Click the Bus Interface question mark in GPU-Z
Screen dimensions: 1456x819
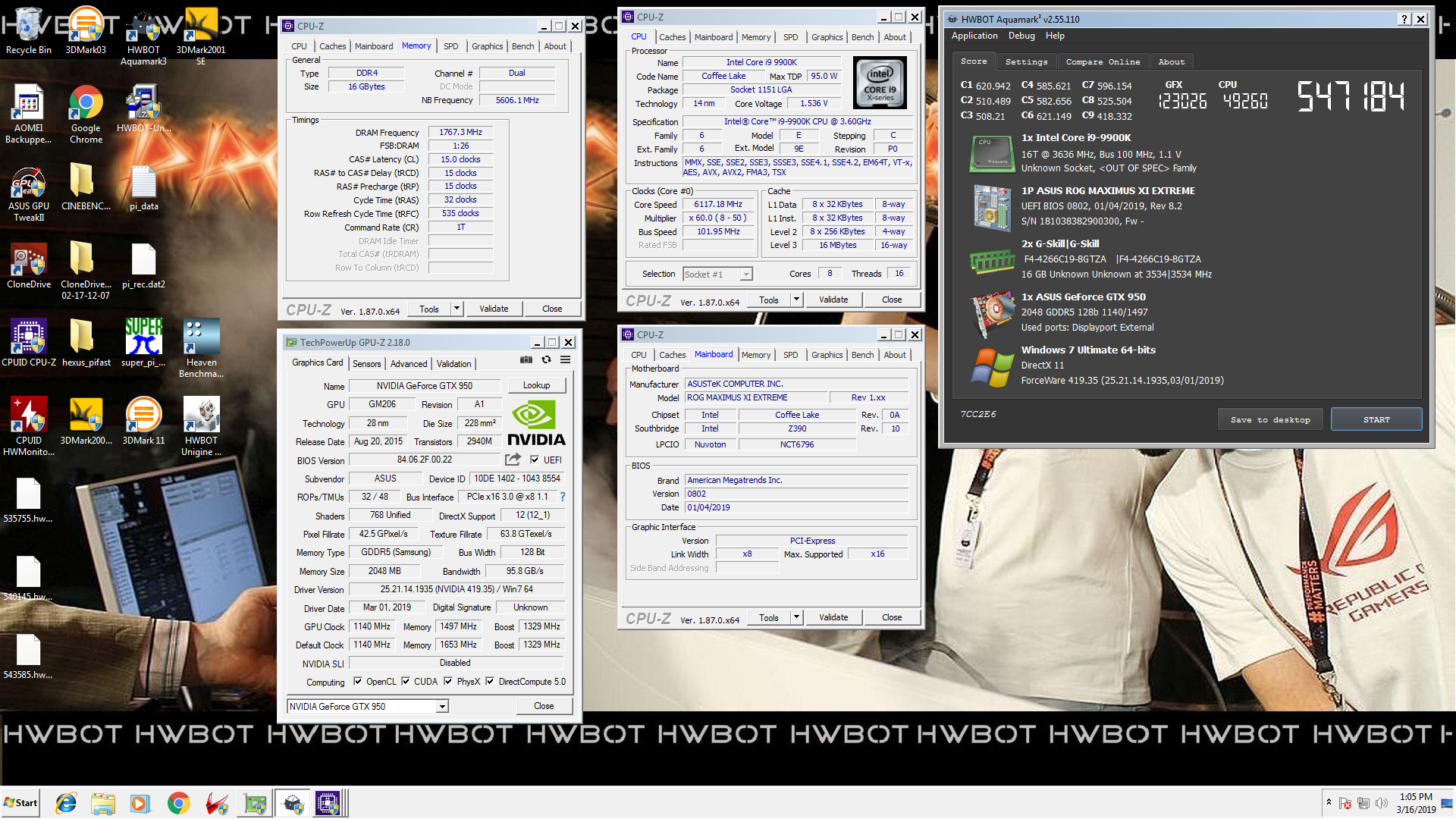pyautogui.click(x=563, y=497)
